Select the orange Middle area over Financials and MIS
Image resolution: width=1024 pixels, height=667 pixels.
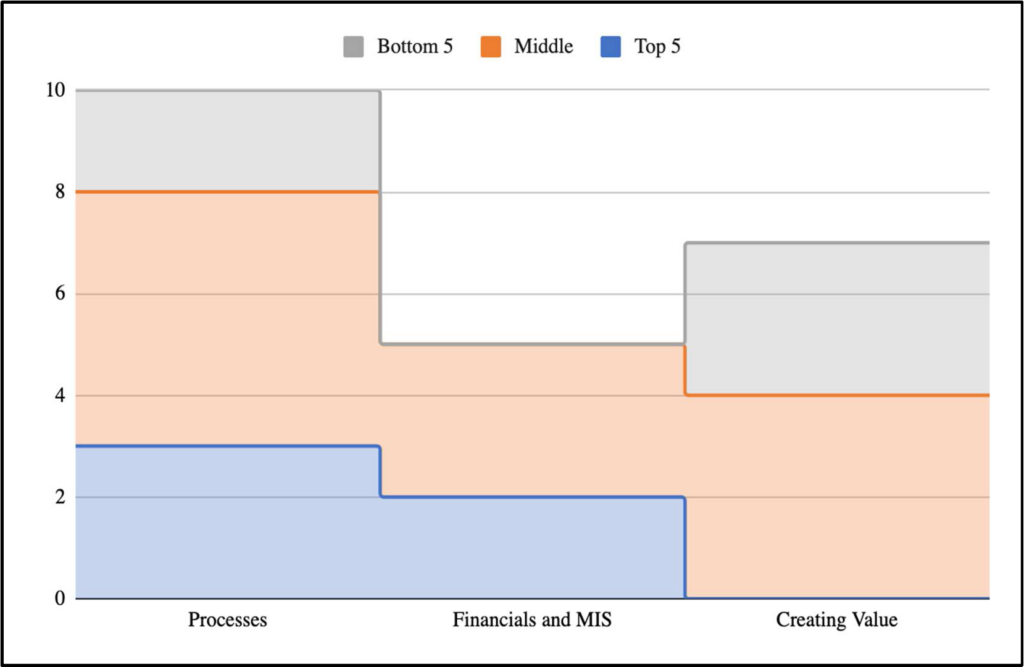click(532, 421)
